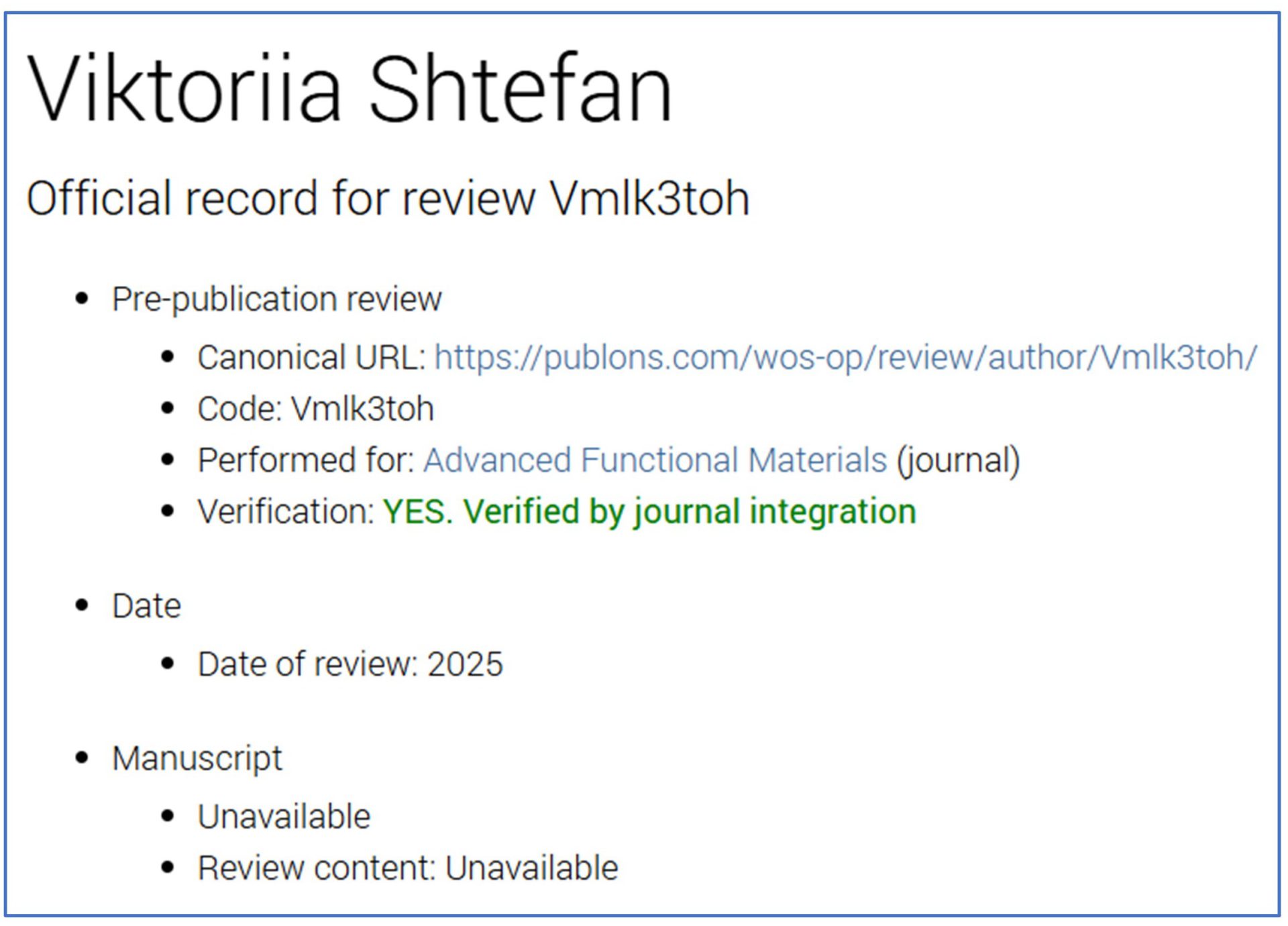The width and height of the screenshot is (1288, 926).
Task: Click the Verification label
Action: coord(286,511)
